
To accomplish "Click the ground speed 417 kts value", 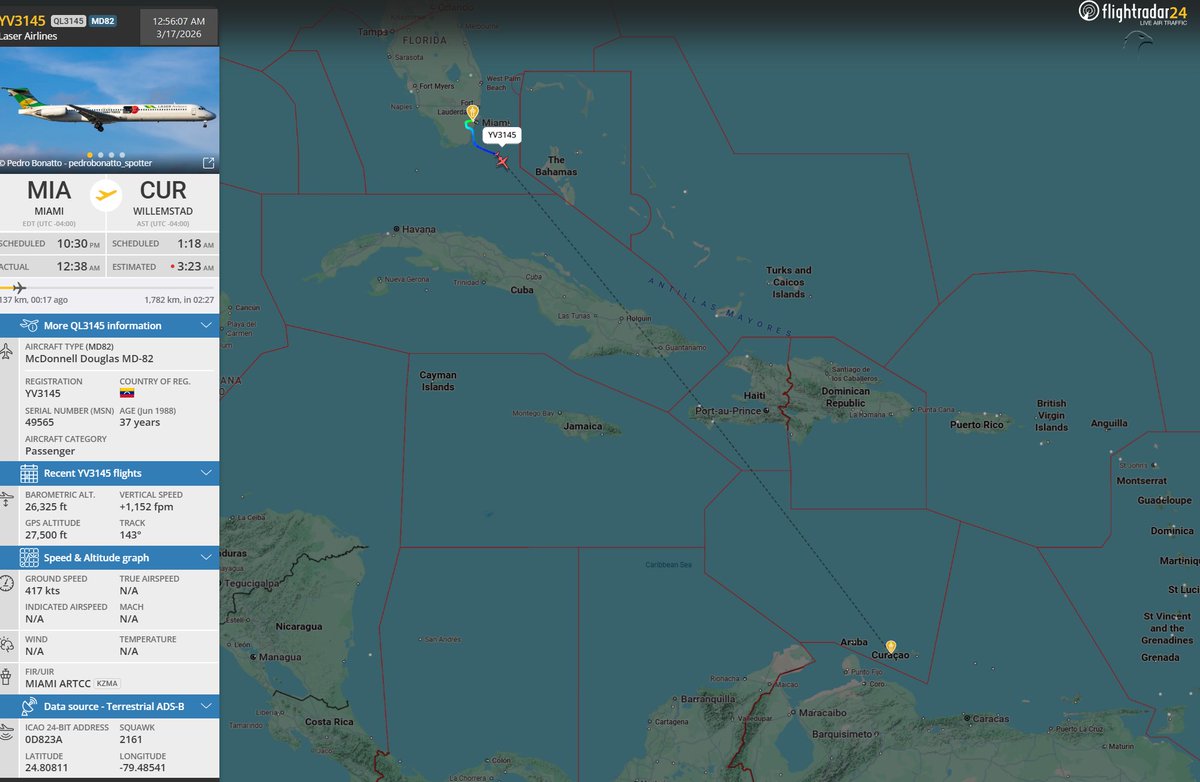I will [x=43, y=591].
